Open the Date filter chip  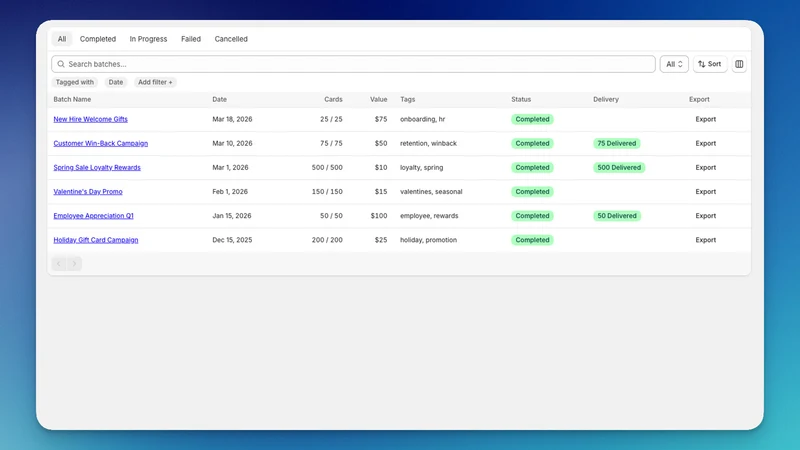116,82
